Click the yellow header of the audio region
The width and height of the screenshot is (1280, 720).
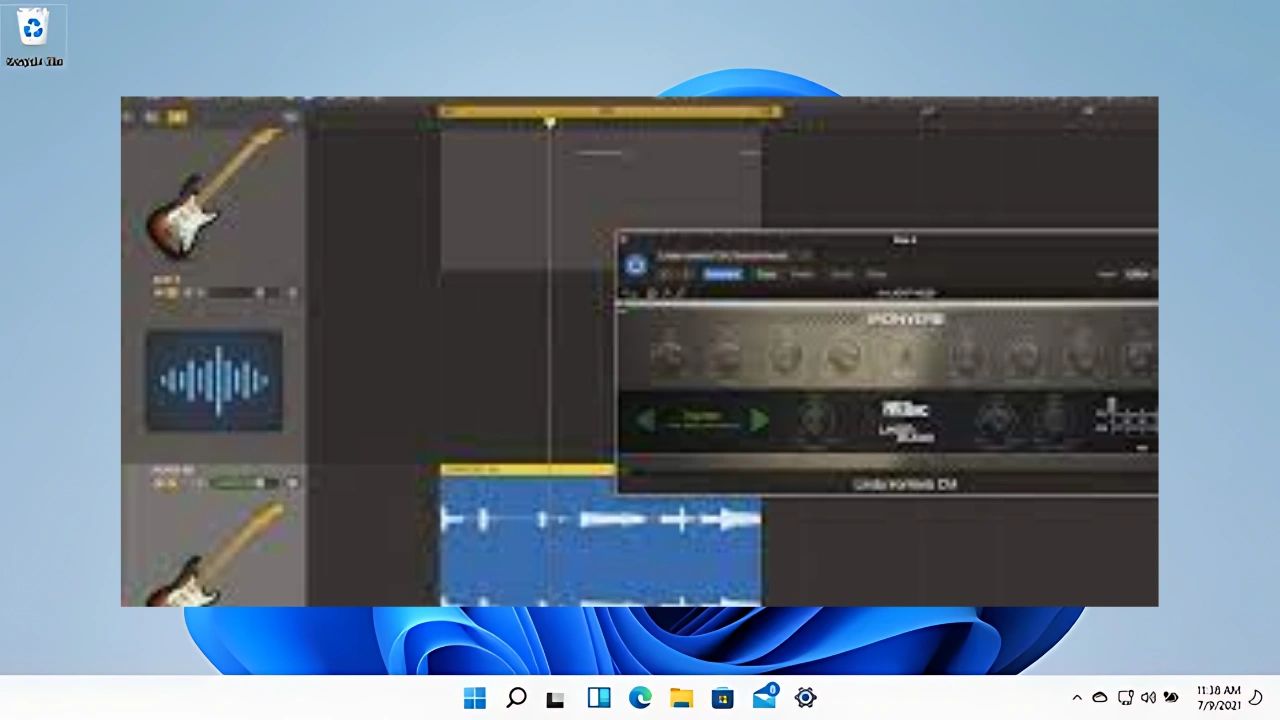click(528, 469)
